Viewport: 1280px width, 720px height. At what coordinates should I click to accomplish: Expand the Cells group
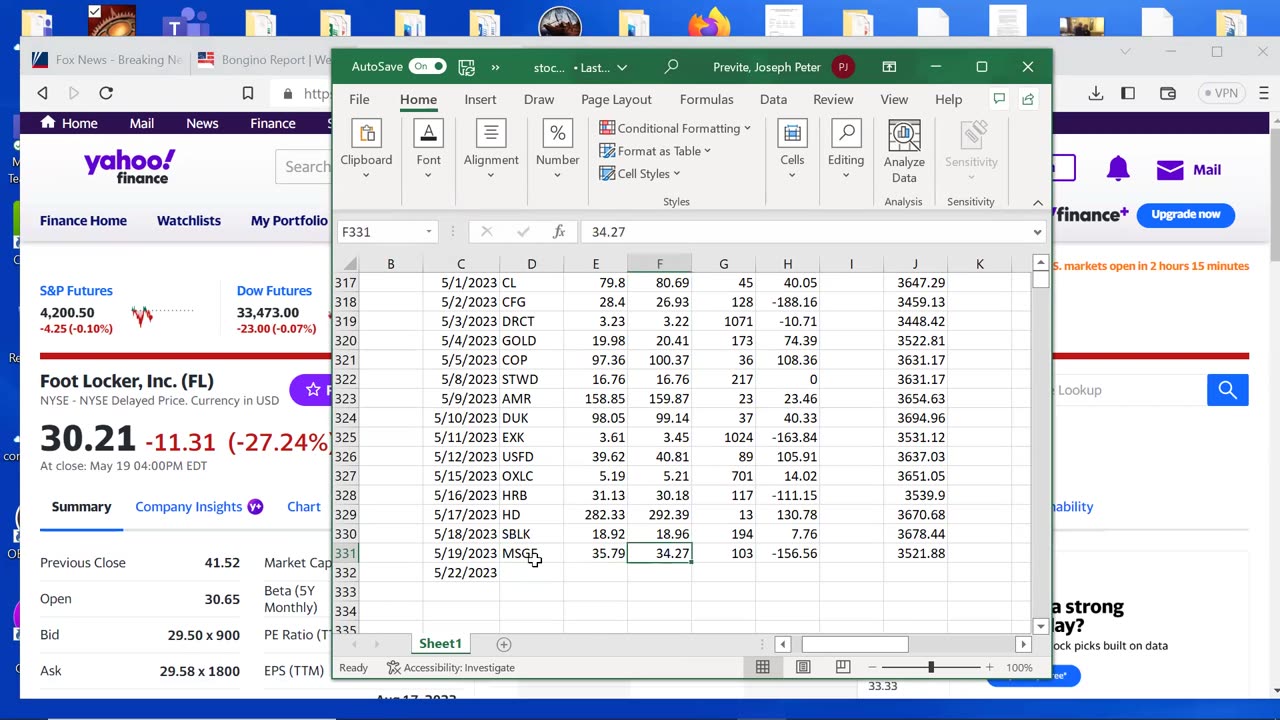coord(792,150)
